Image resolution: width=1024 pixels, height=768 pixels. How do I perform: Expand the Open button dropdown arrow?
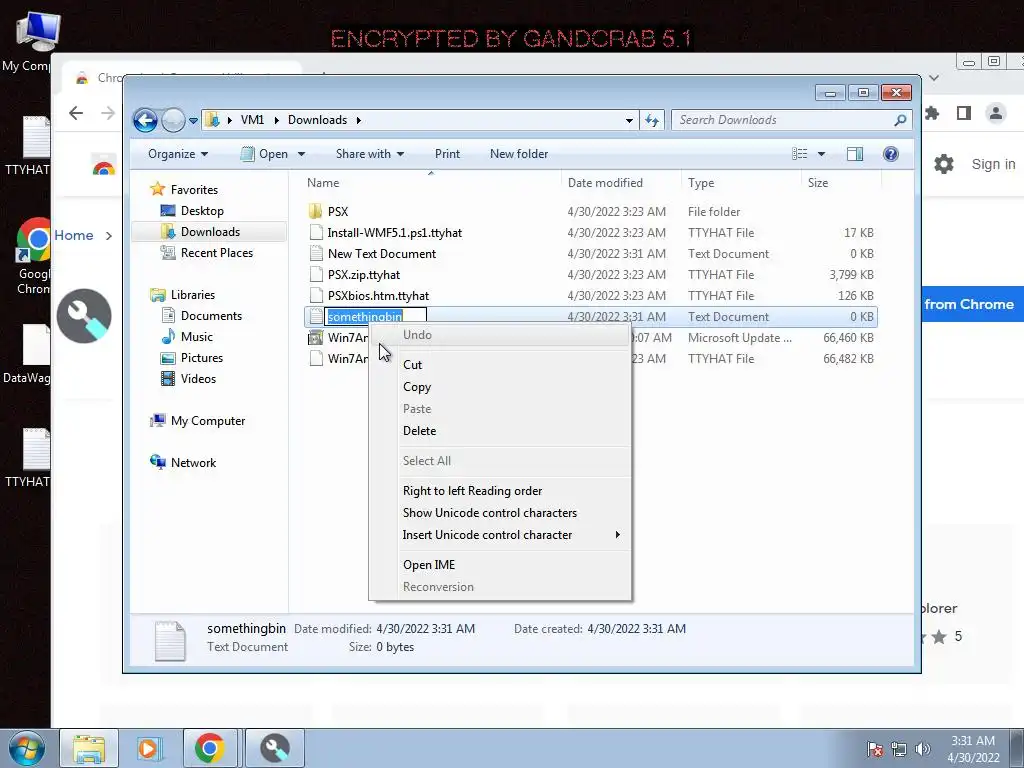coord(301,154)
